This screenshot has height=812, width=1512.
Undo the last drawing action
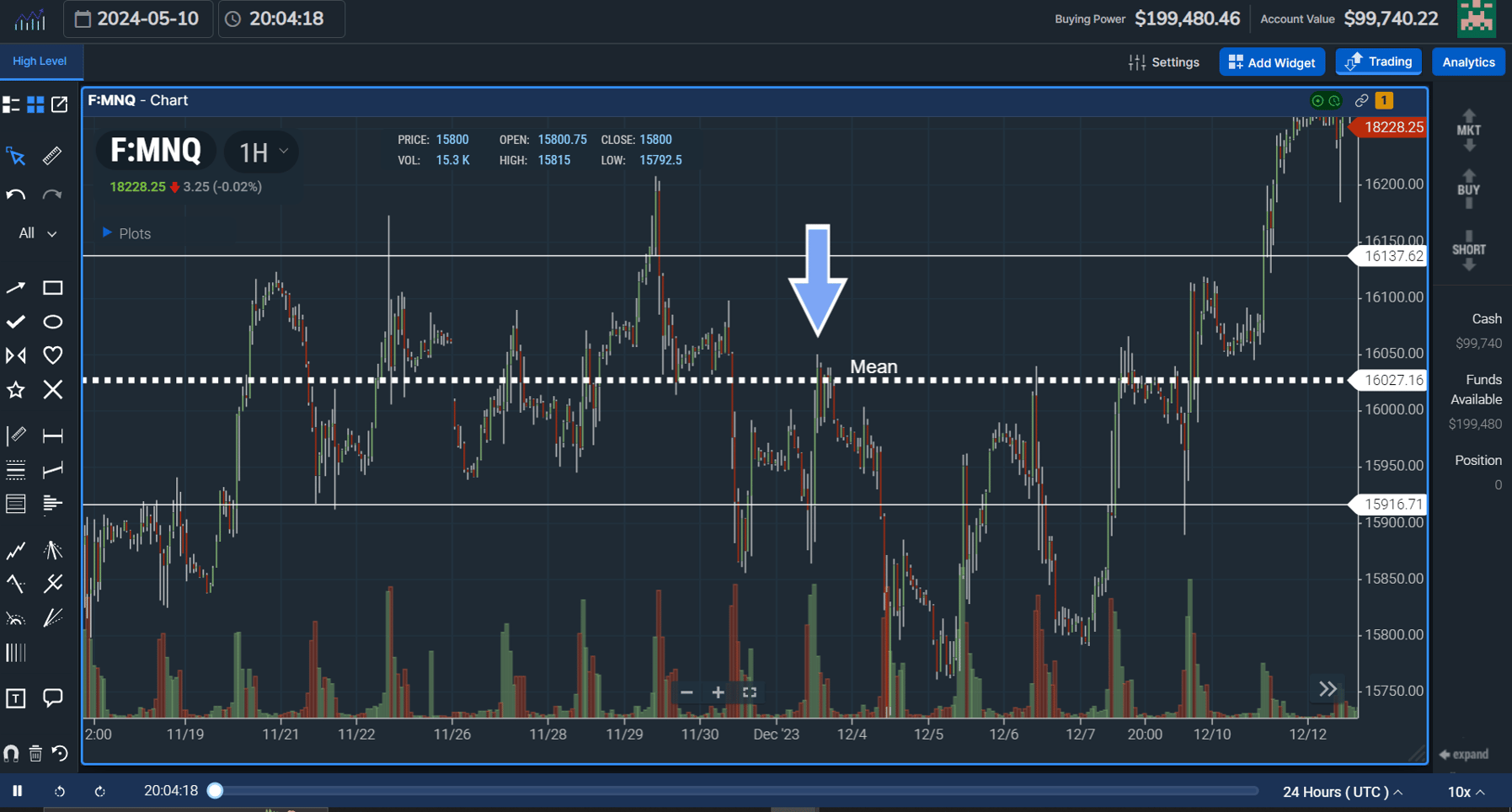(15, 195)
